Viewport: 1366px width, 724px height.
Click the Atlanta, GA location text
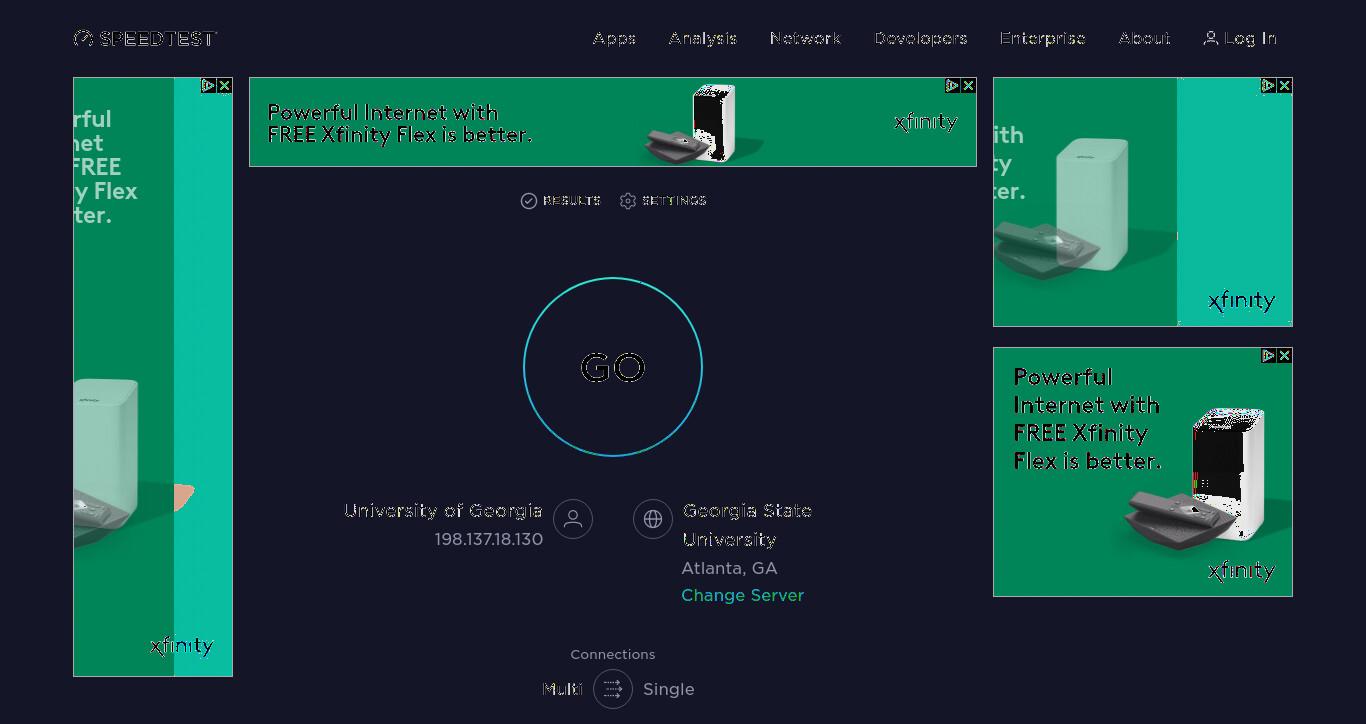click(x=730, y=568)
